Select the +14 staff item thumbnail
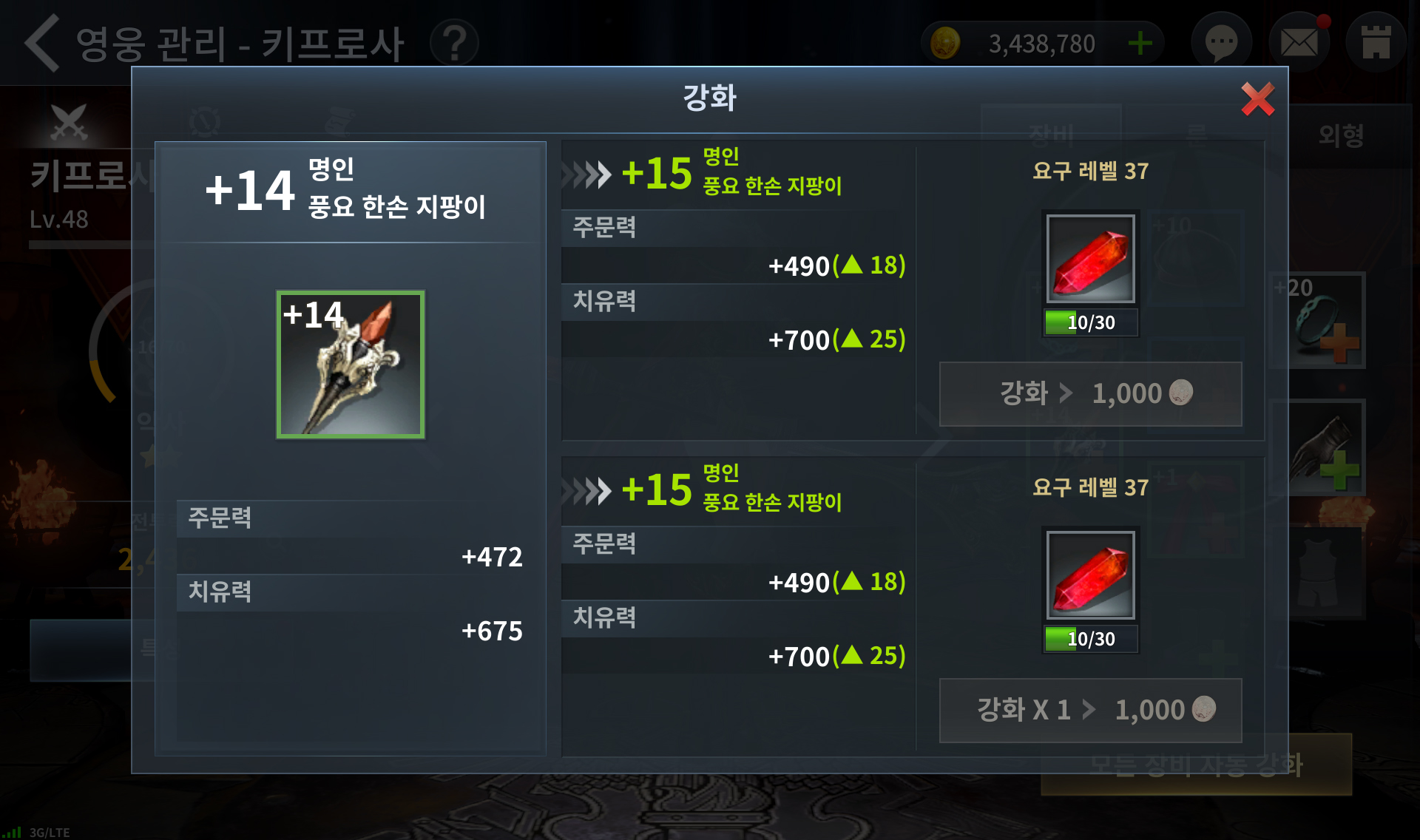 click(x=351, y=365)
